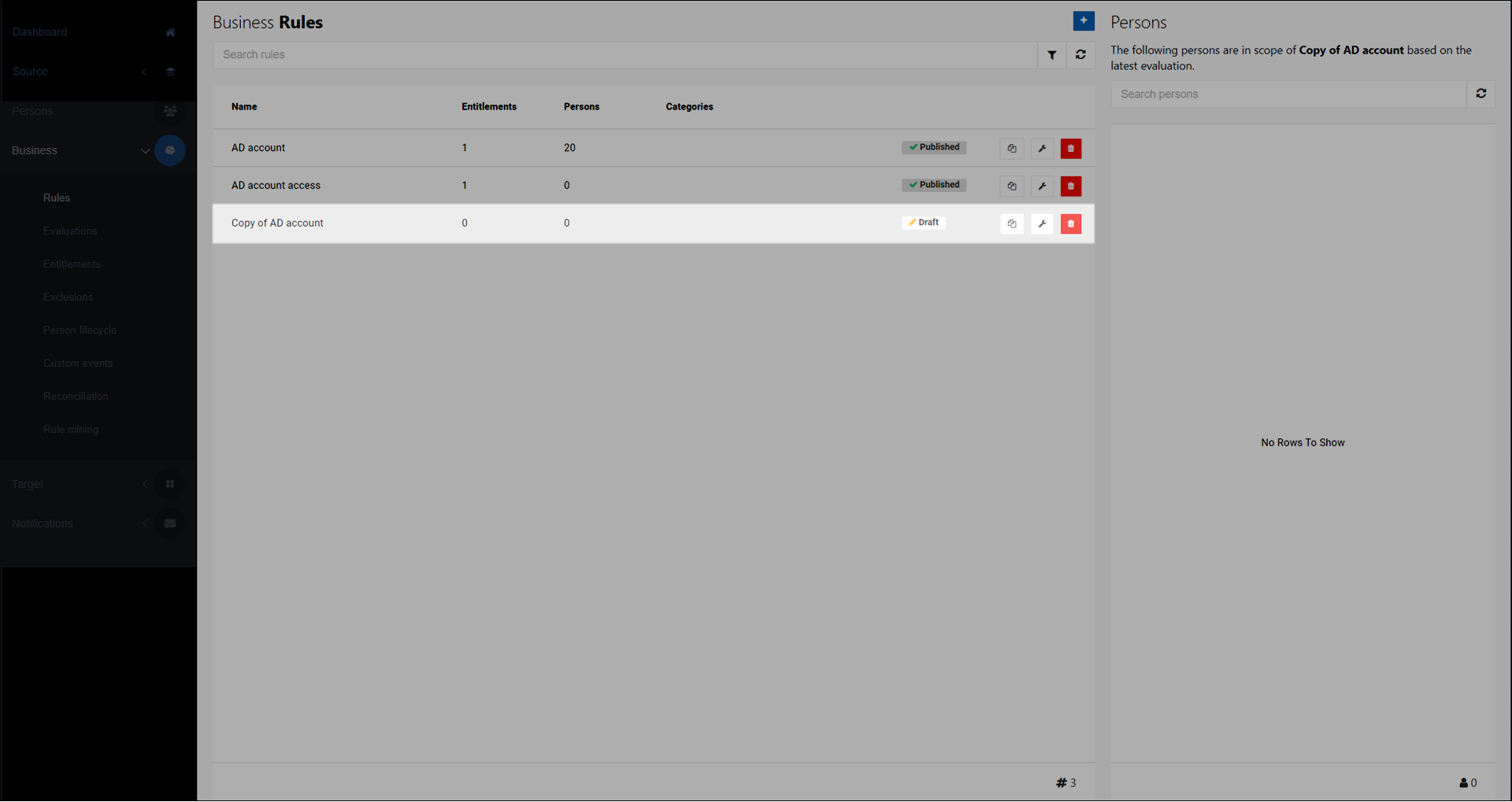Duplicate the Copy of AD account rule
The image size is (1512, 802).
click(1011, 224)
